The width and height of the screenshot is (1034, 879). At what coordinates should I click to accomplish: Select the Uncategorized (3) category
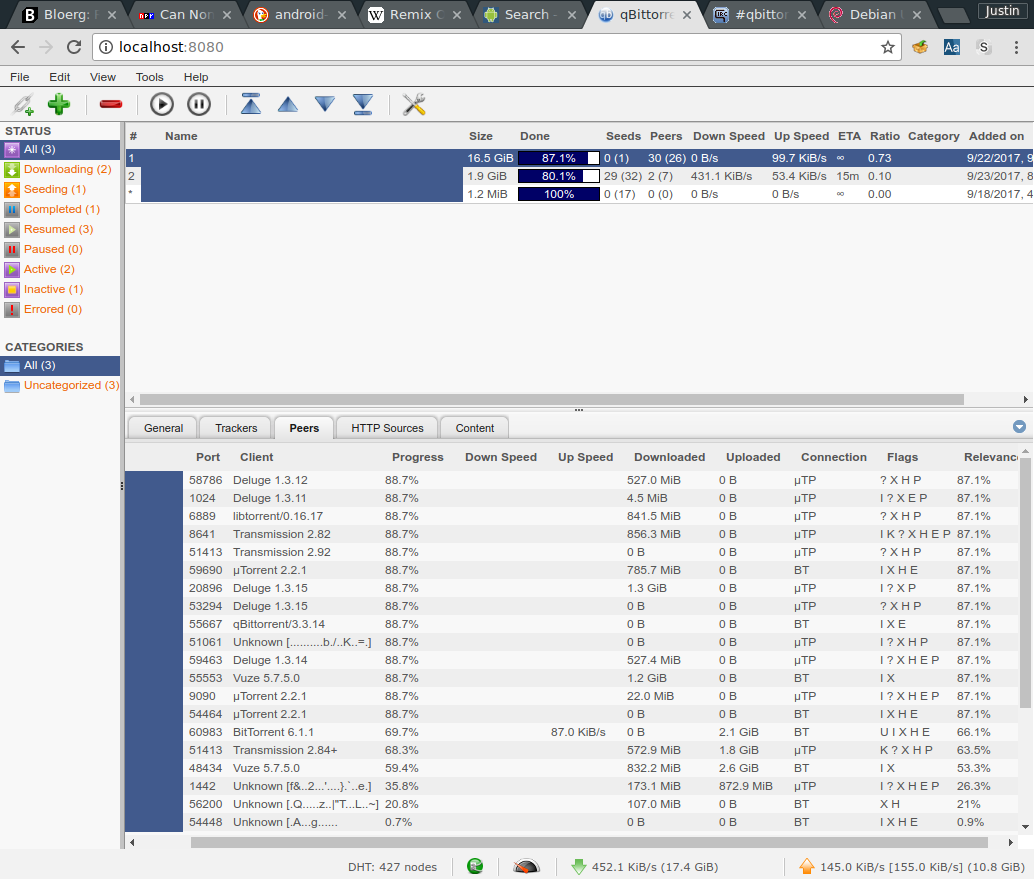point(60,385)
